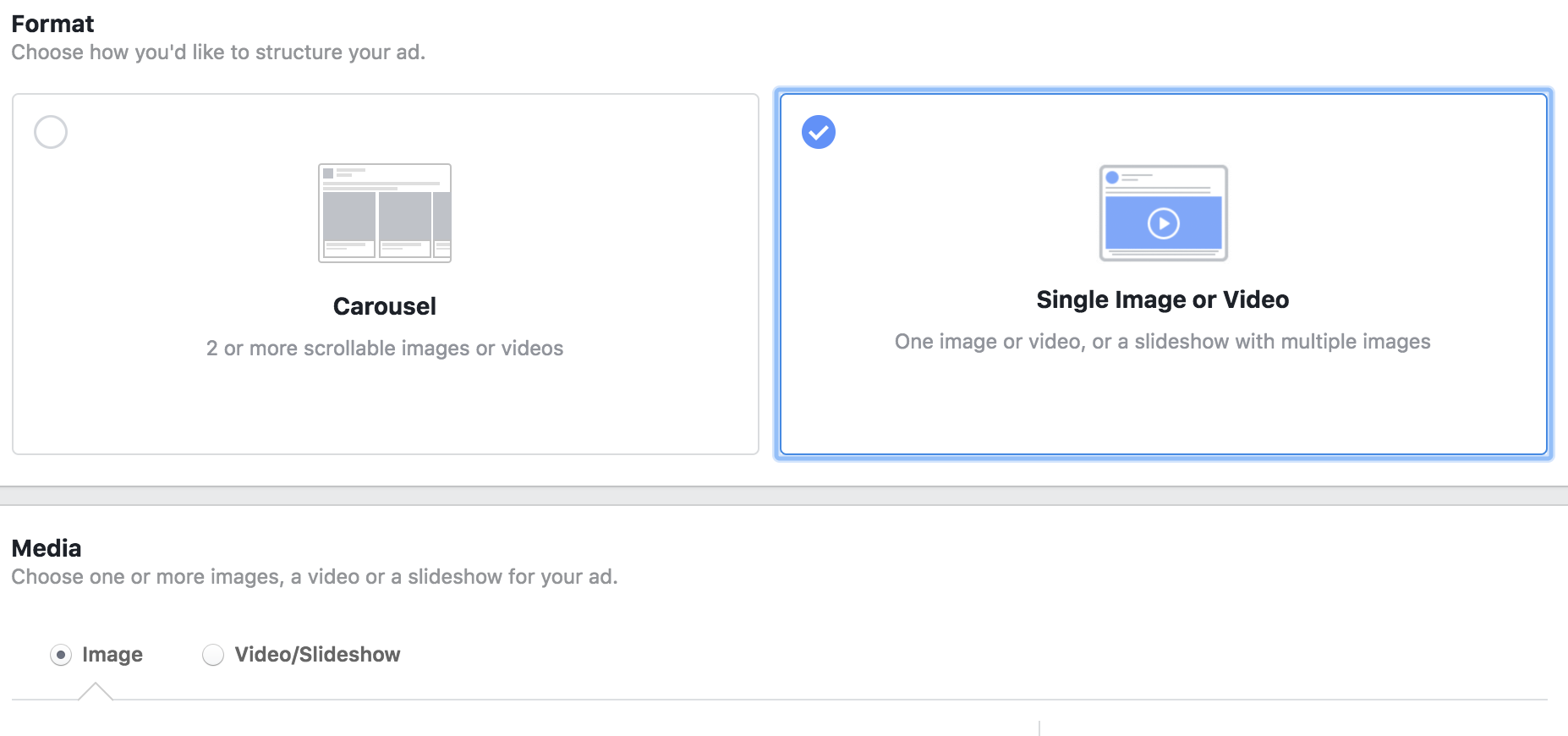Viewport: 1568px width, 736px height.
Task: Click empty area at bottom of Carousel card
Action: (385, 415)
